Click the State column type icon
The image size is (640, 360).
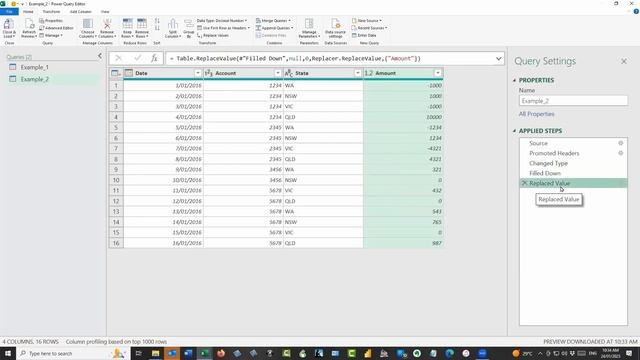(x=289, y=73)
